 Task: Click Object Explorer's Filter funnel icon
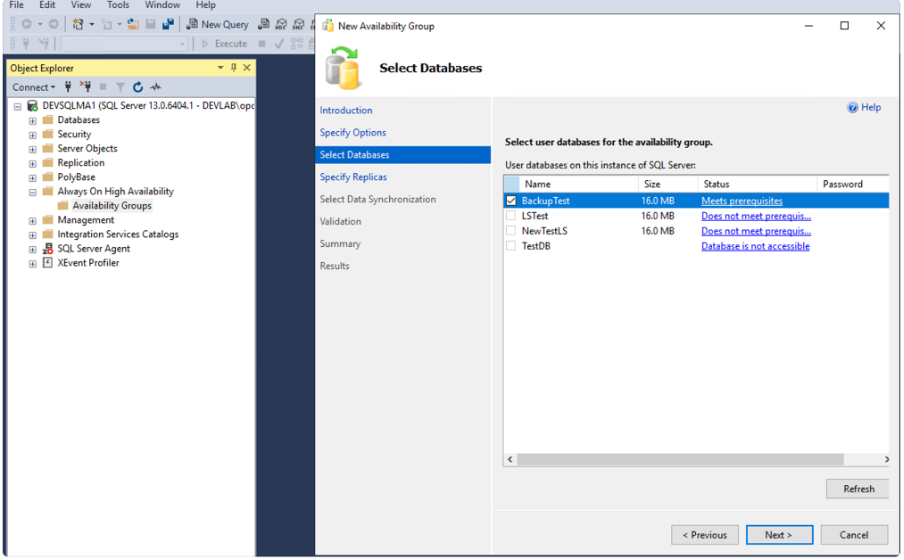pos(120,87)
